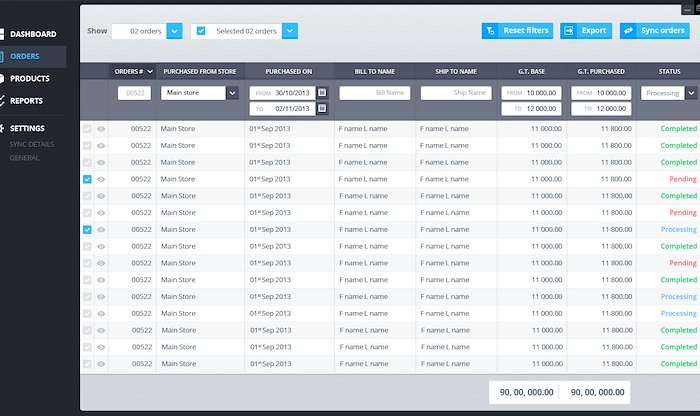Click the PURCHASED FROM STORE column header
The width and height of the screenshot is (700, 416).
coord(200,71)
